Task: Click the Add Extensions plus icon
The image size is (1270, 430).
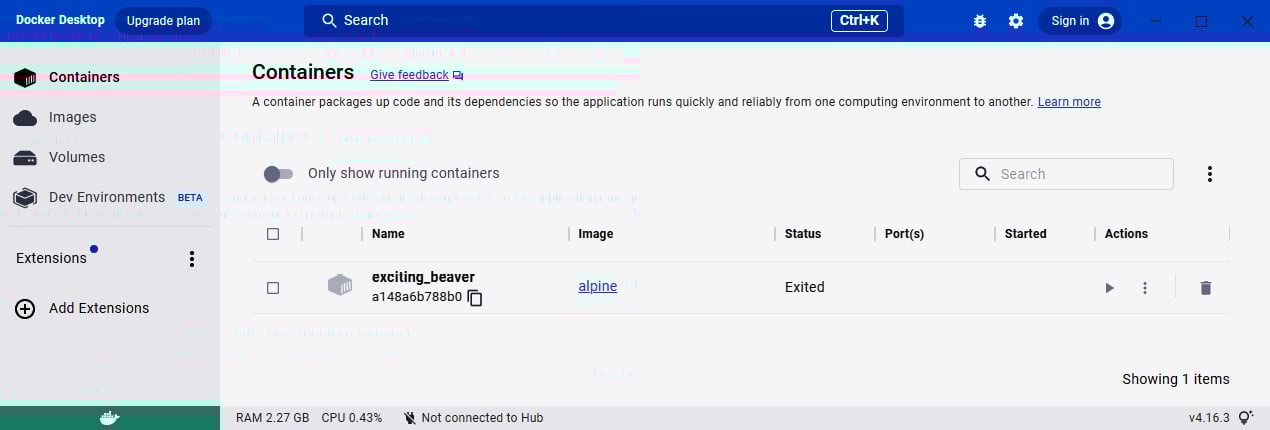Action: click(25, 309)
